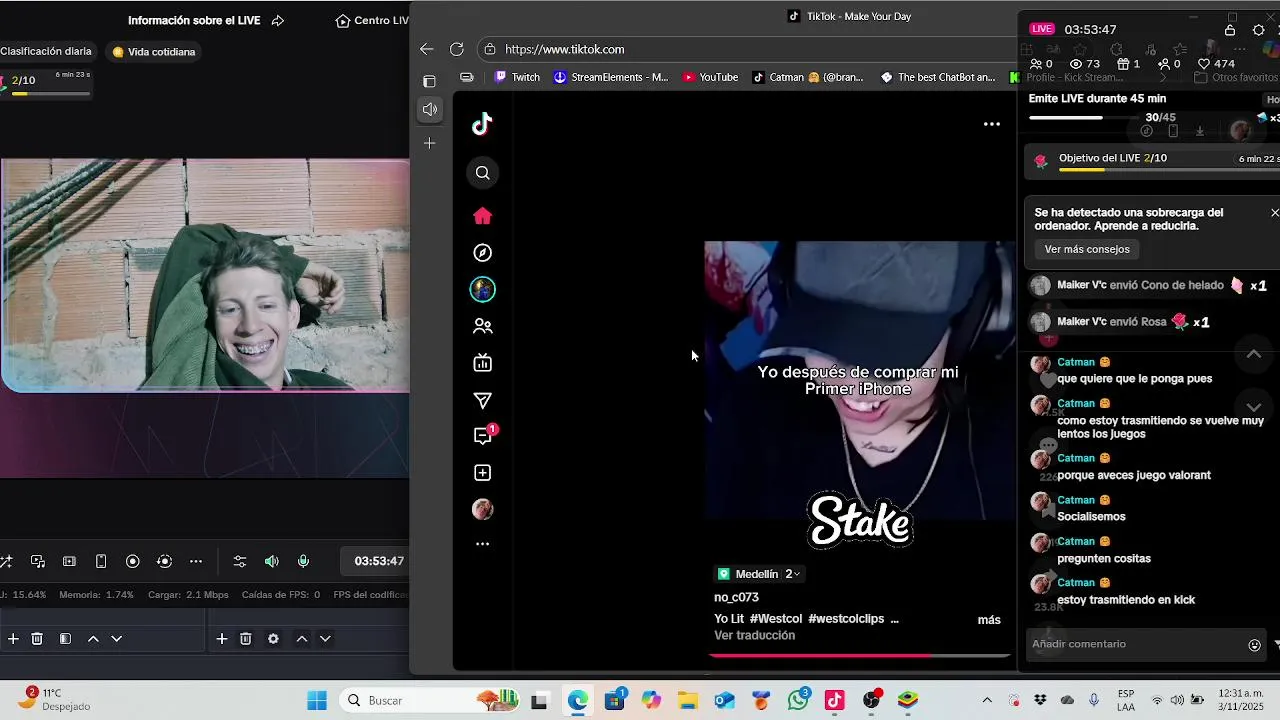This screenshot has height=720, width=1280.
Task: Start recording in Live Studio
Action: point(132,561)
